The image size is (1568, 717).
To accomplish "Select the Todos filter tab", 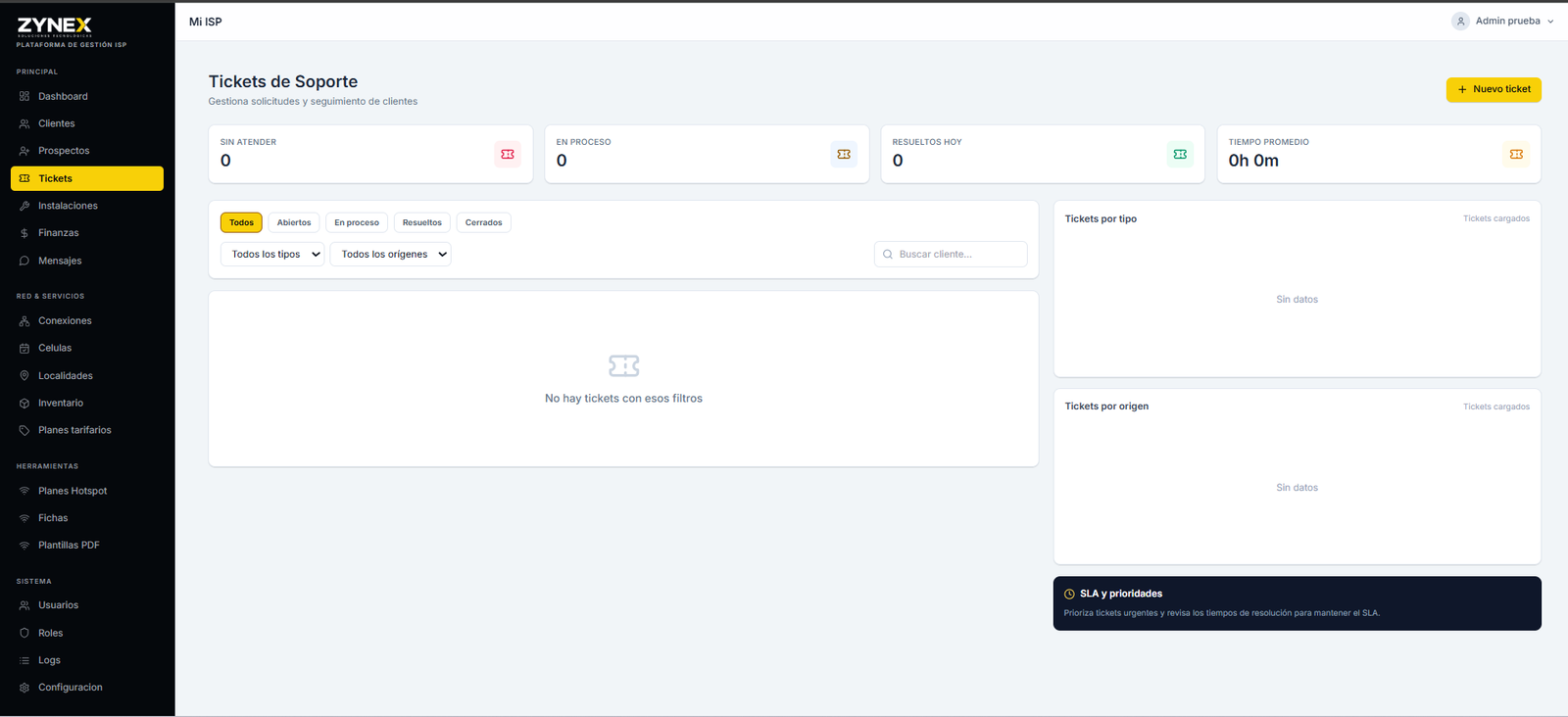I will [241, 222].
